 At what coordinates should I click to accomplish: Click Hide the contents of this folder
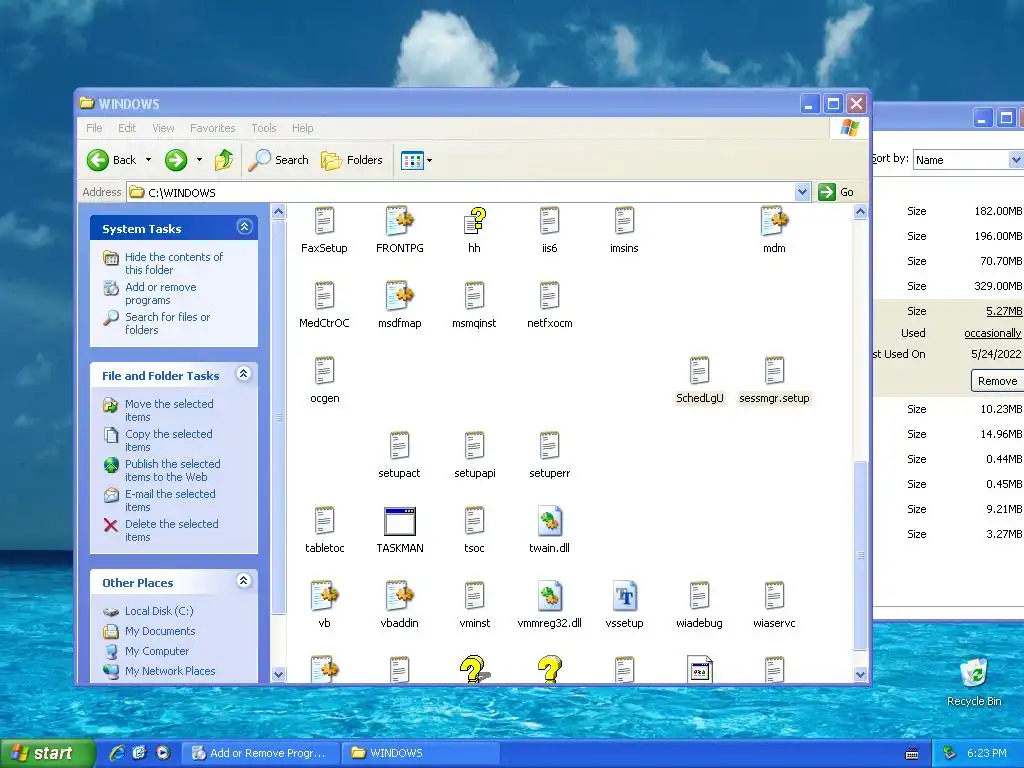point(174,263)
